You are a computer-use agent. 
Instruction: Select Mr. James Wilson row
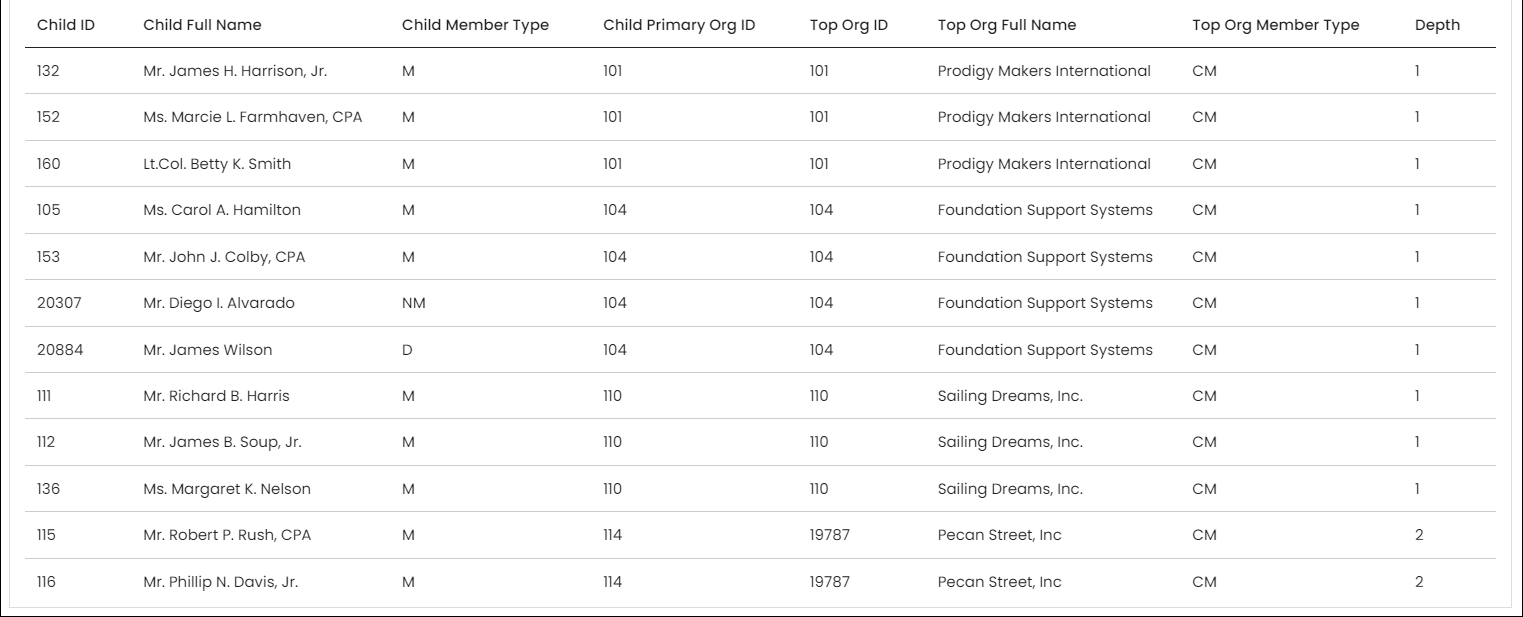[x=760, y=350]
